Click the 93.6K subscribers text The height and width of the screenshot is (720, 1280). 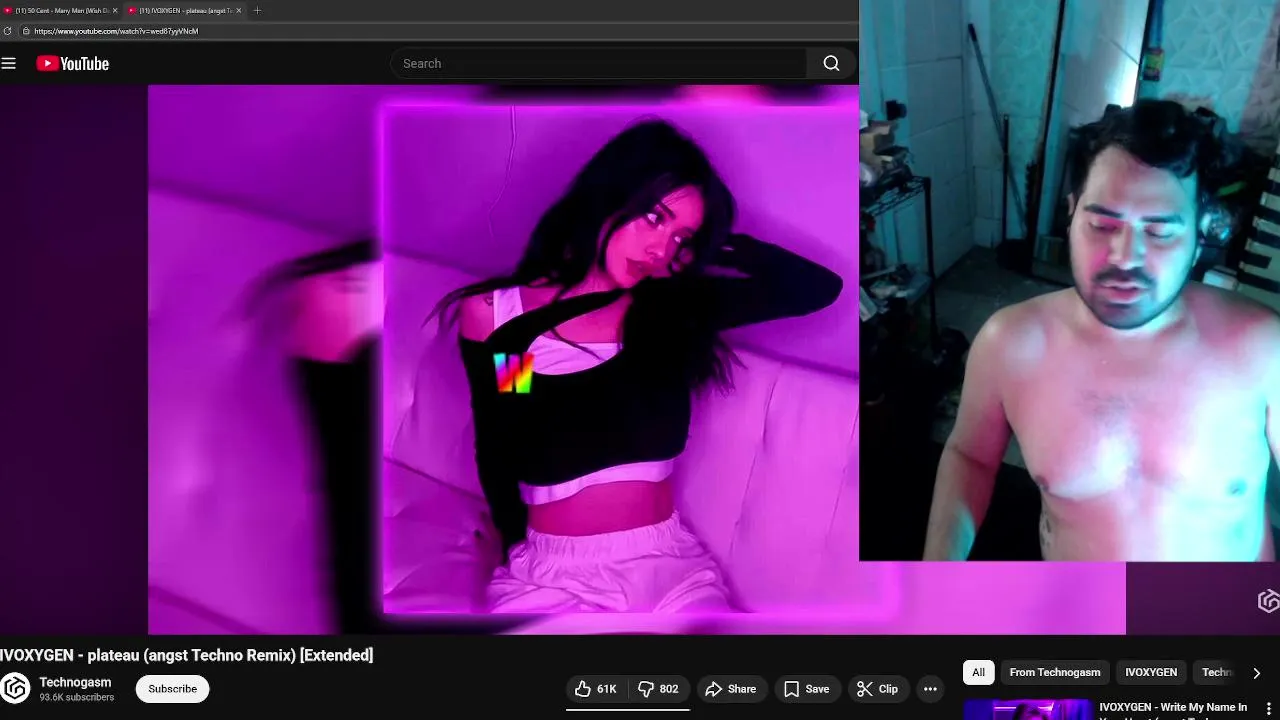click(x=77, y=697)
